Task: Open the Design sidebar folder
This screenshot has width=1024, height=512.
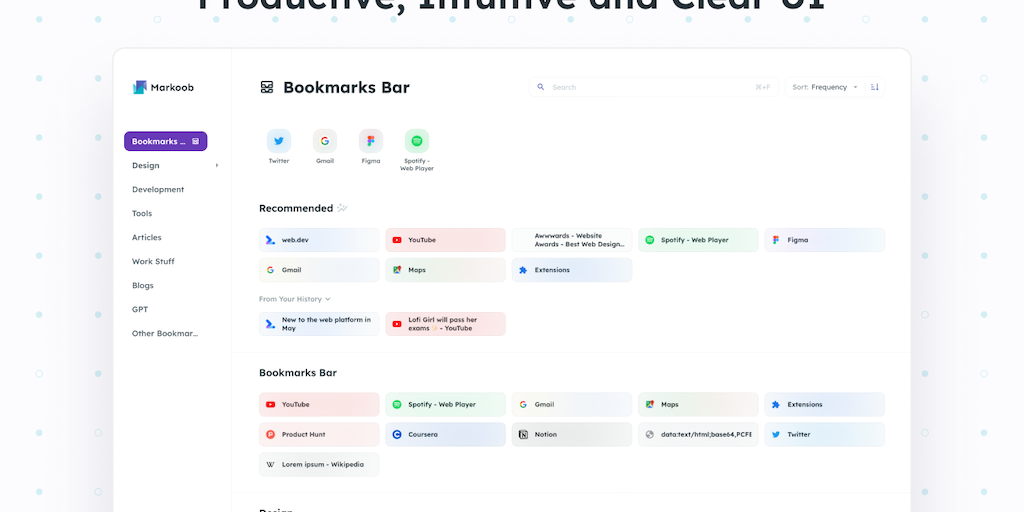Action: coord(146,166)
